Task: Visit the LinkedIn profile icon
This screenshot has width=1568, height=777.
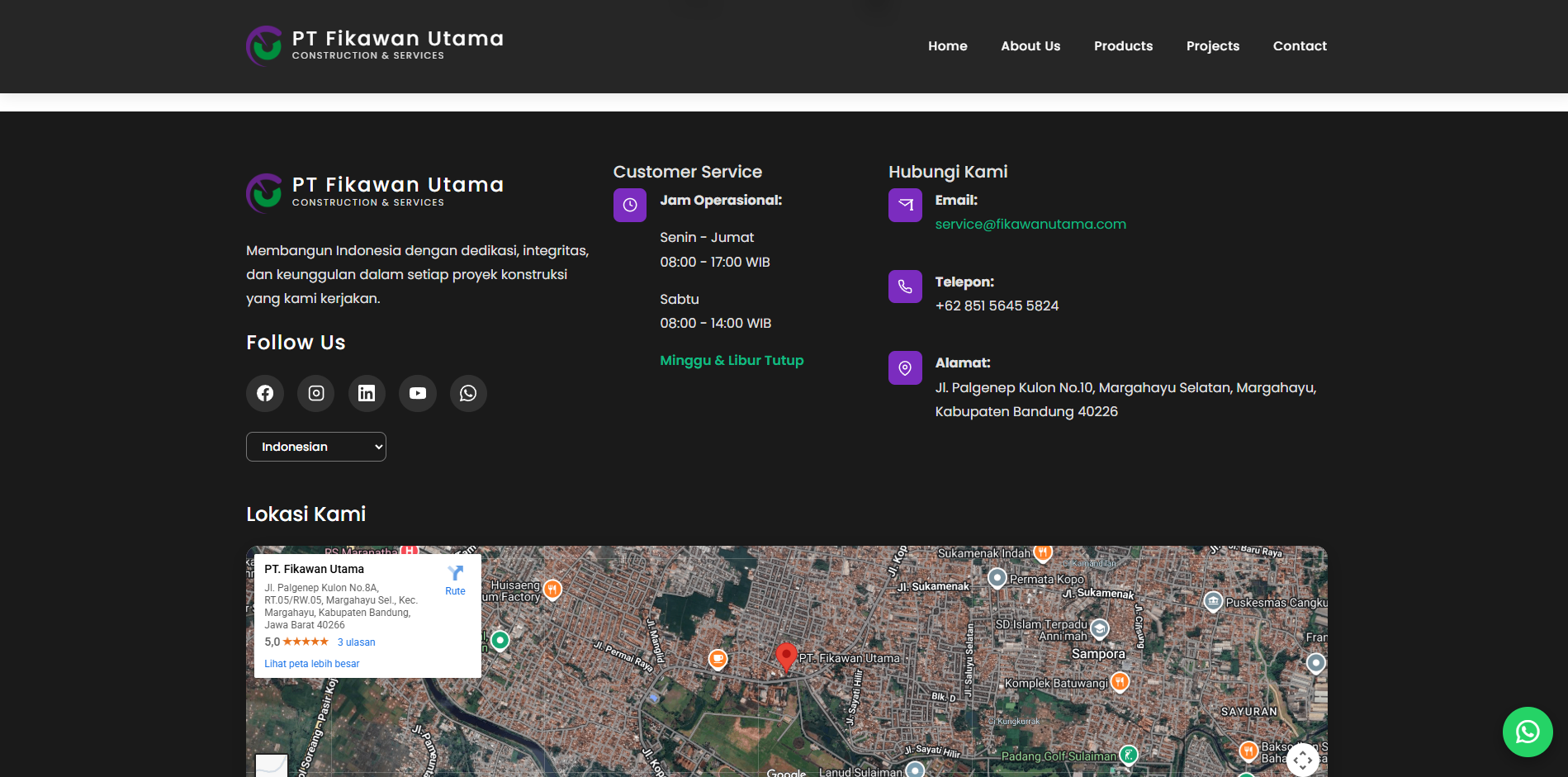Action: 367,393
